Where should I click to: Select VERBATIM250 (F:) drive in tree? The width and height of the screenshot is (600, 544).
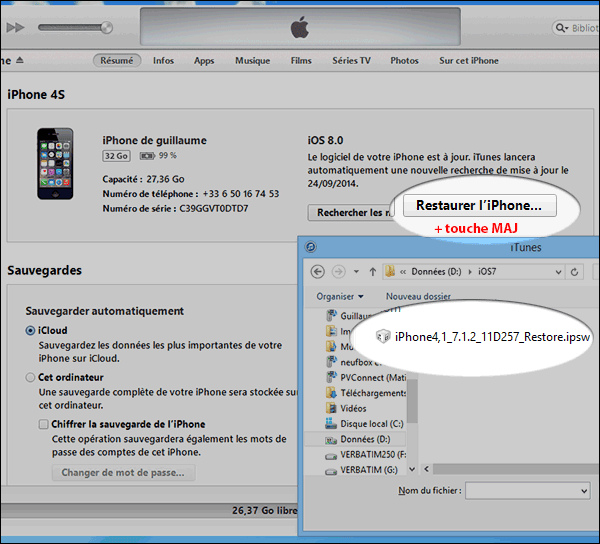click(365, 454)
